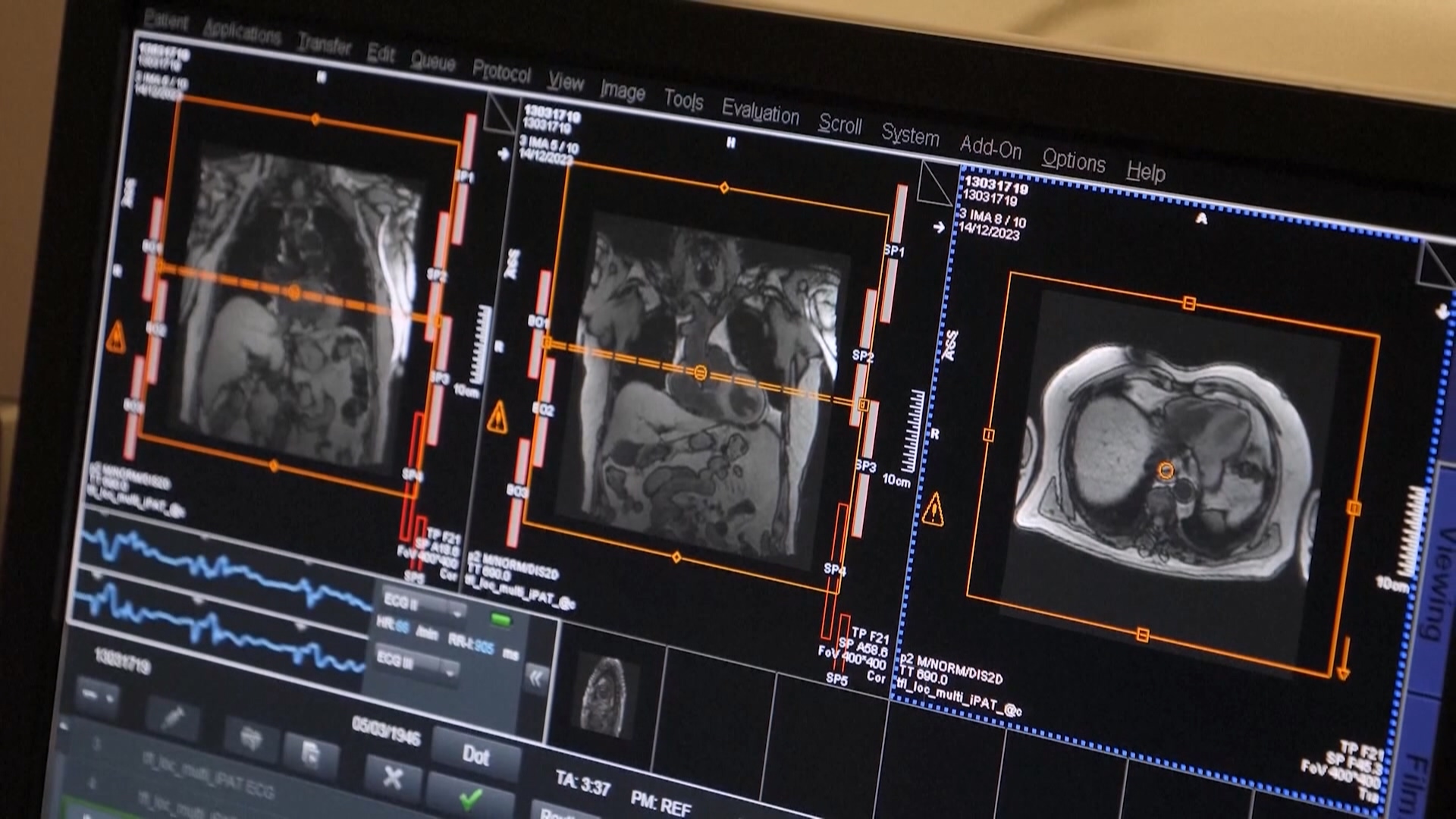Click the left square handle of the axial slice box
The height and width of the screenshot is (819, 1456).
(989, 435)
